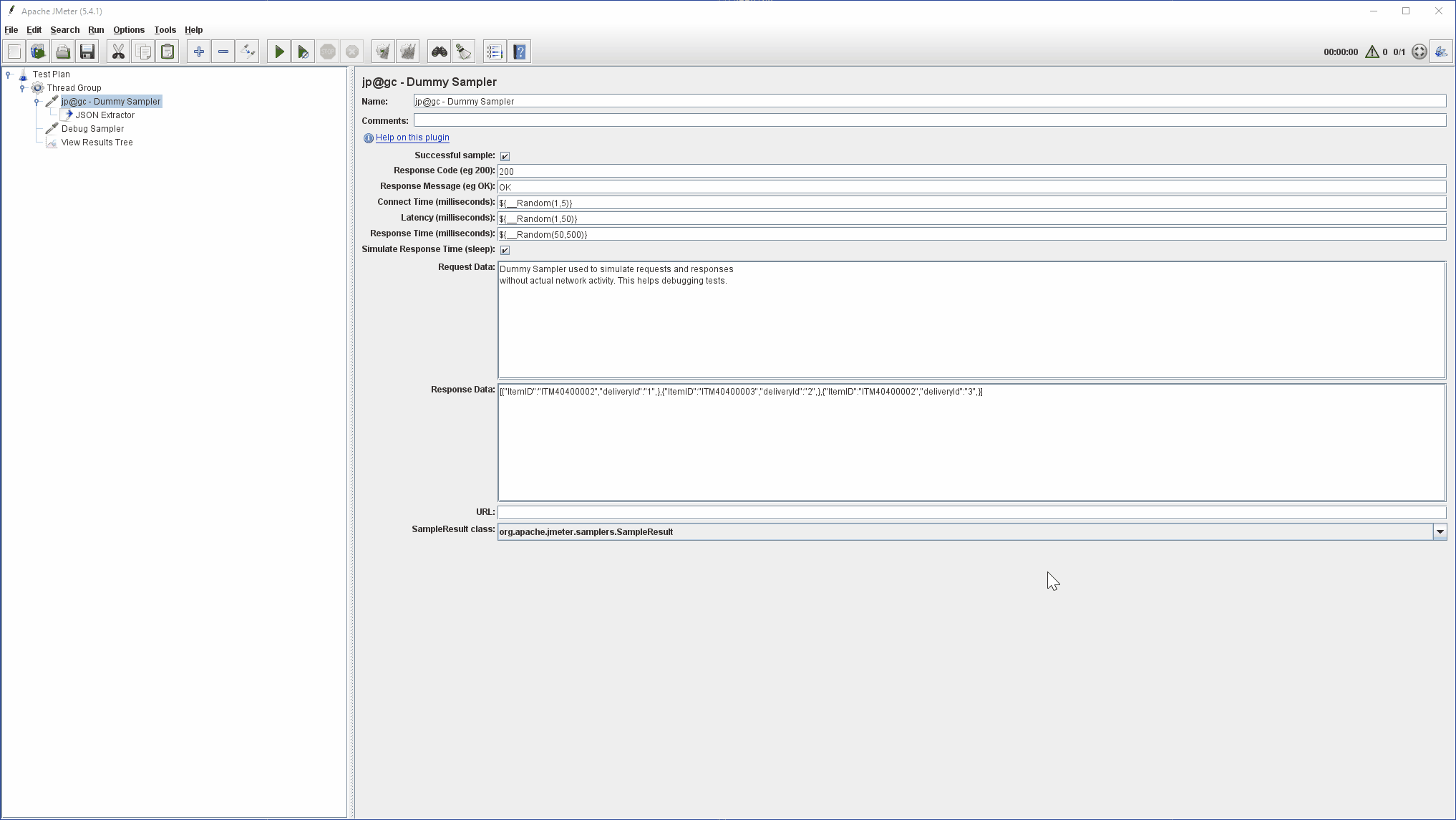Open the SampleResult class dropdown
The image size is (1456, 820).
[1440, 531]
